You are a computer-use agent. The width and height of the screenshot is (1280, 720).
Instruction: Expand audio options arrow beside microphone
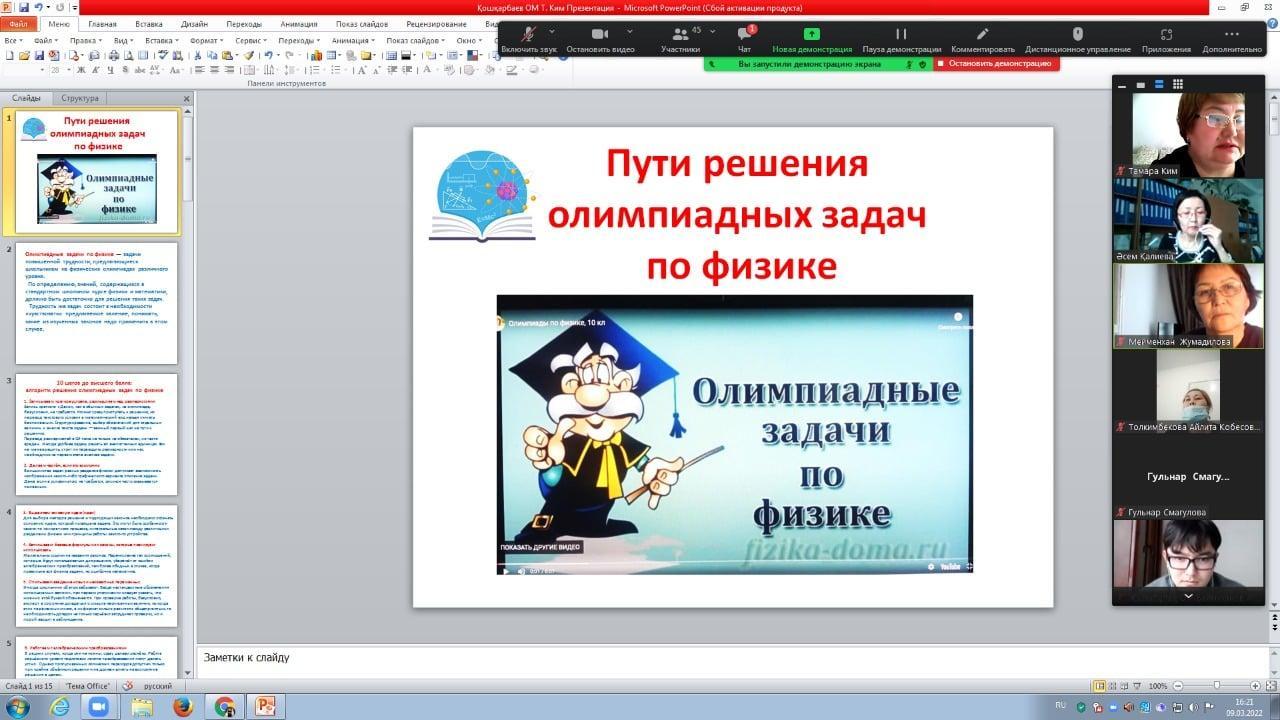coord(554,32)
